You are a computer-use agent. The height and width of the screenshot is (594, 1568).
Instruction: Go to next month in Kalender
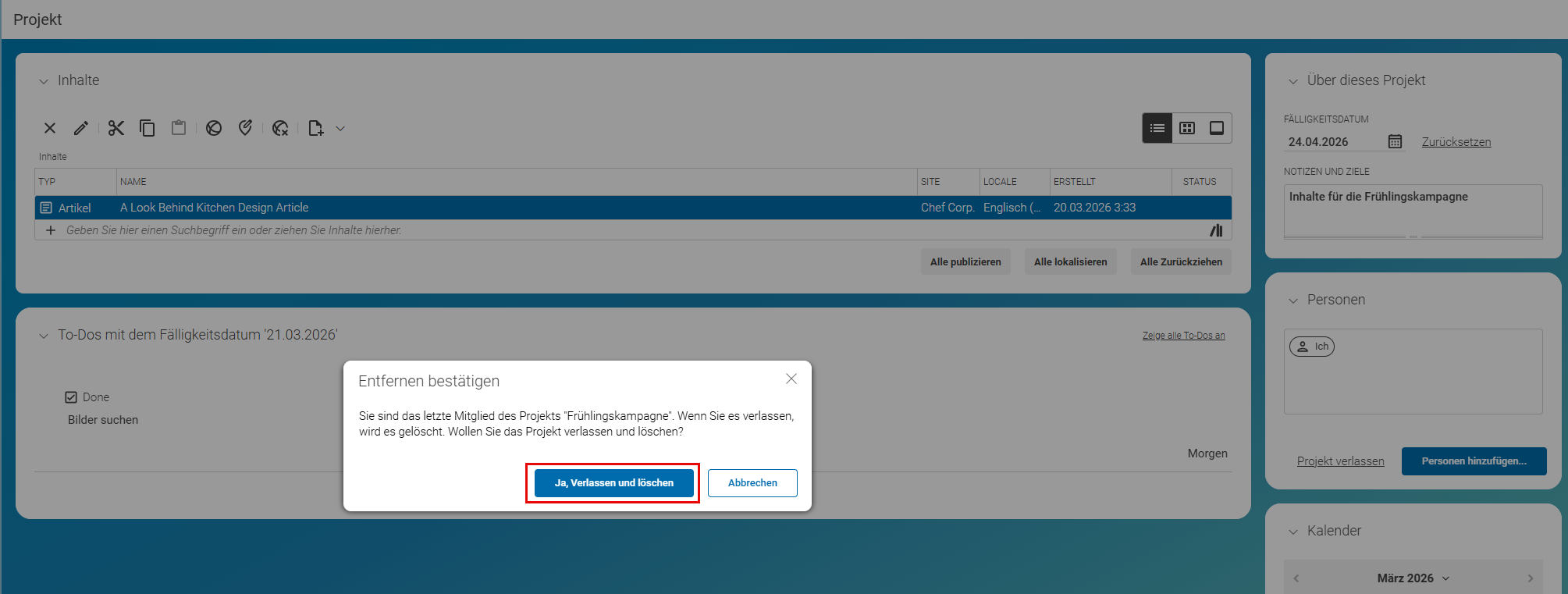(x=1531, y=578)
